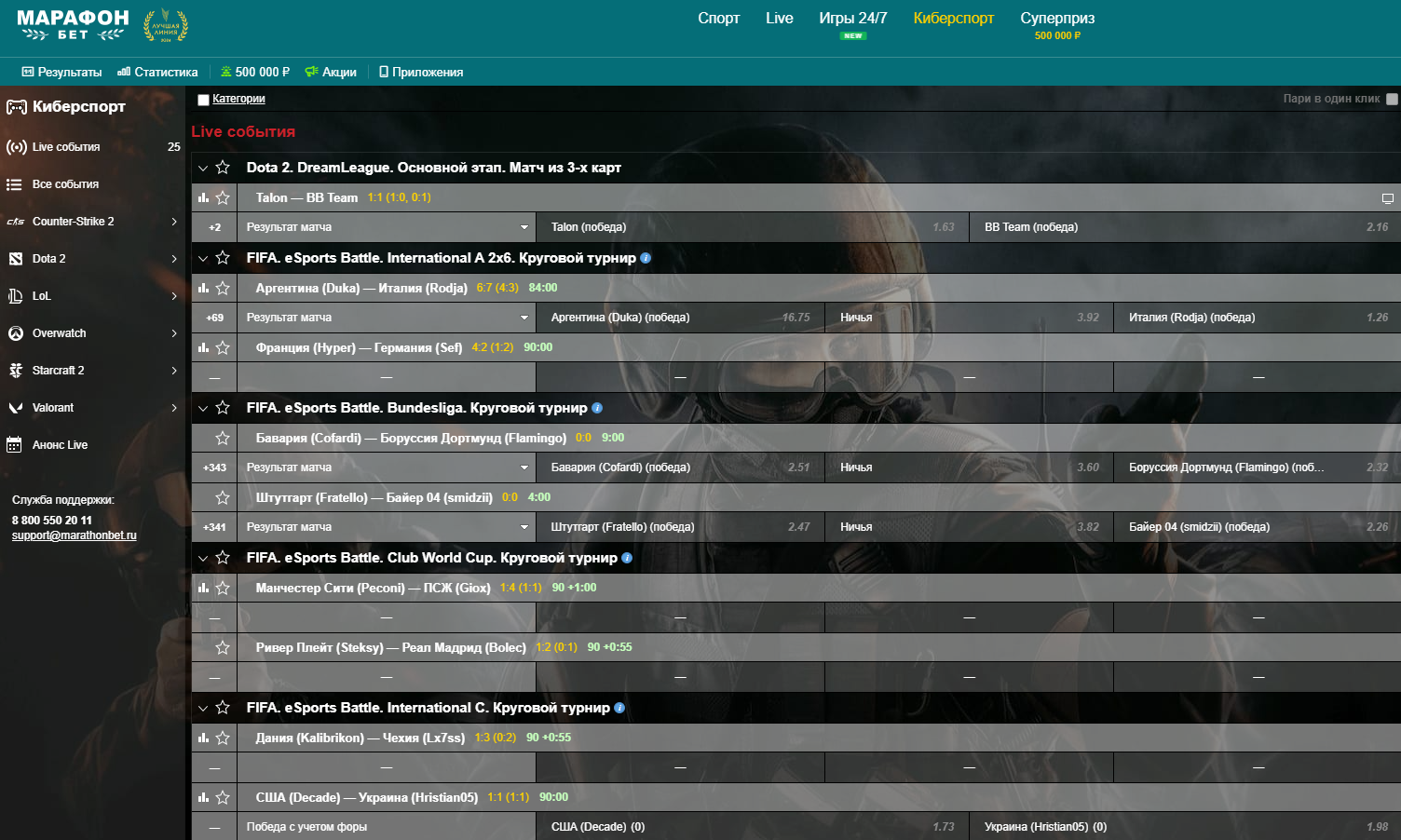Open live broadcast icon for Talon match
Image resolution: width=1401 pixels, height=840 pixels.
[1387, 198]
